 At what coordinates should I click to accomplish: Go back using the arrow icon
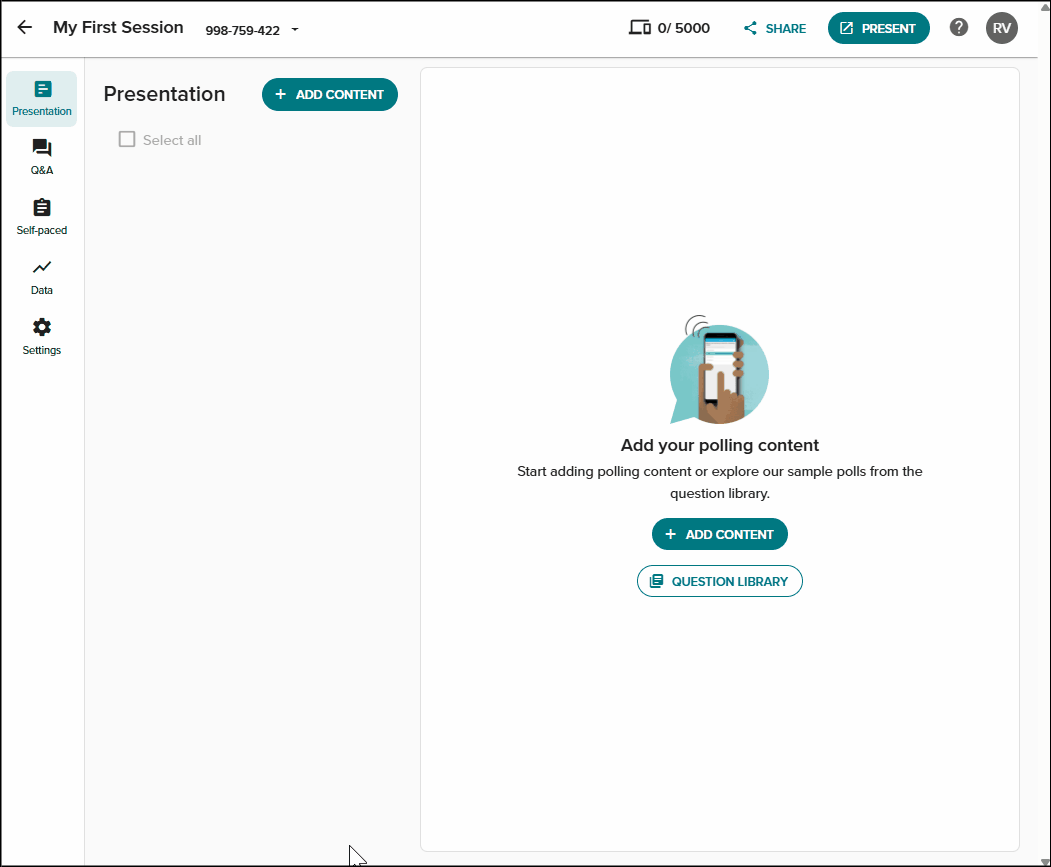(25, 27)
